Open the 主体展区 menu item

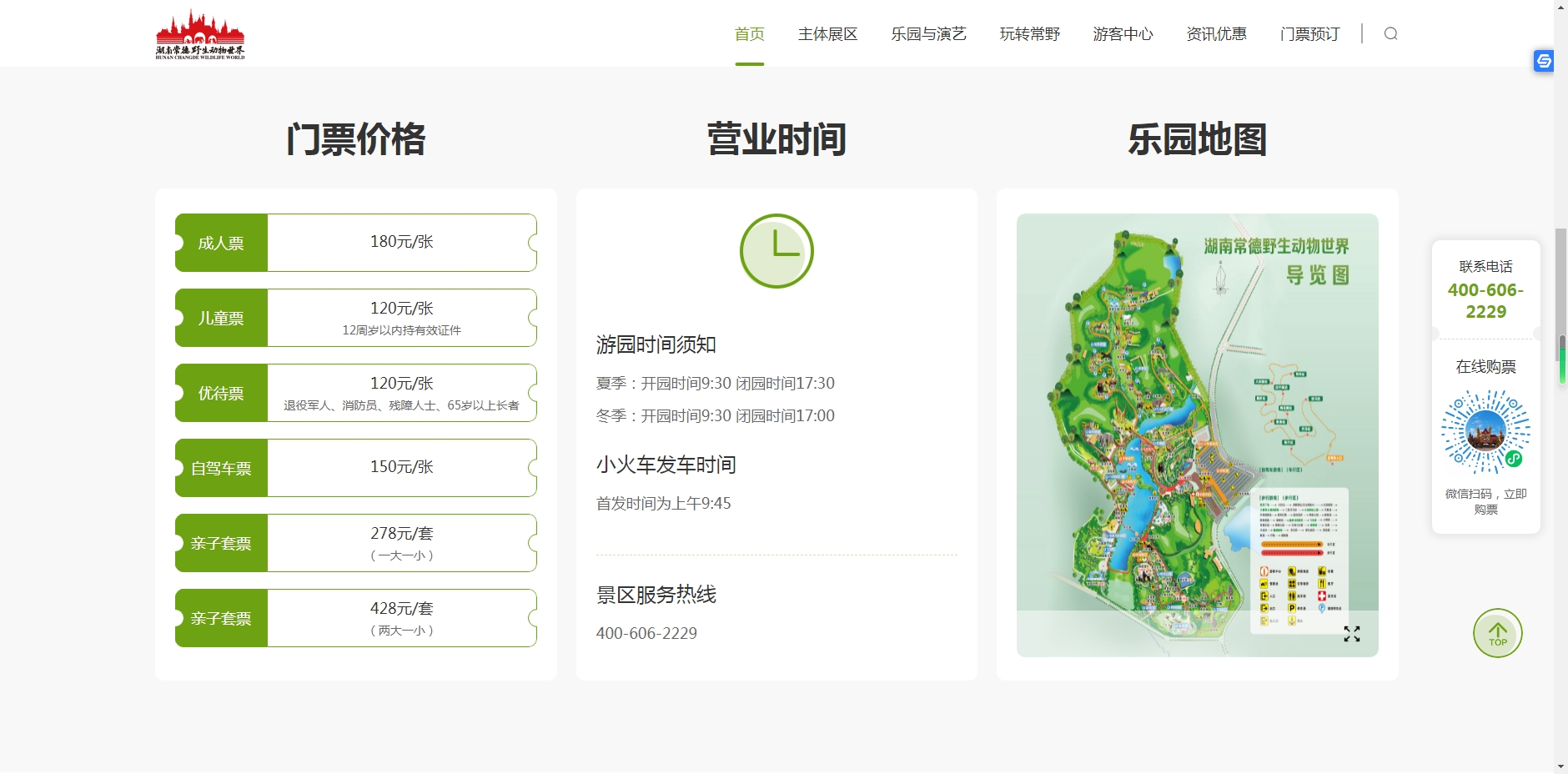tap(827, 34)
